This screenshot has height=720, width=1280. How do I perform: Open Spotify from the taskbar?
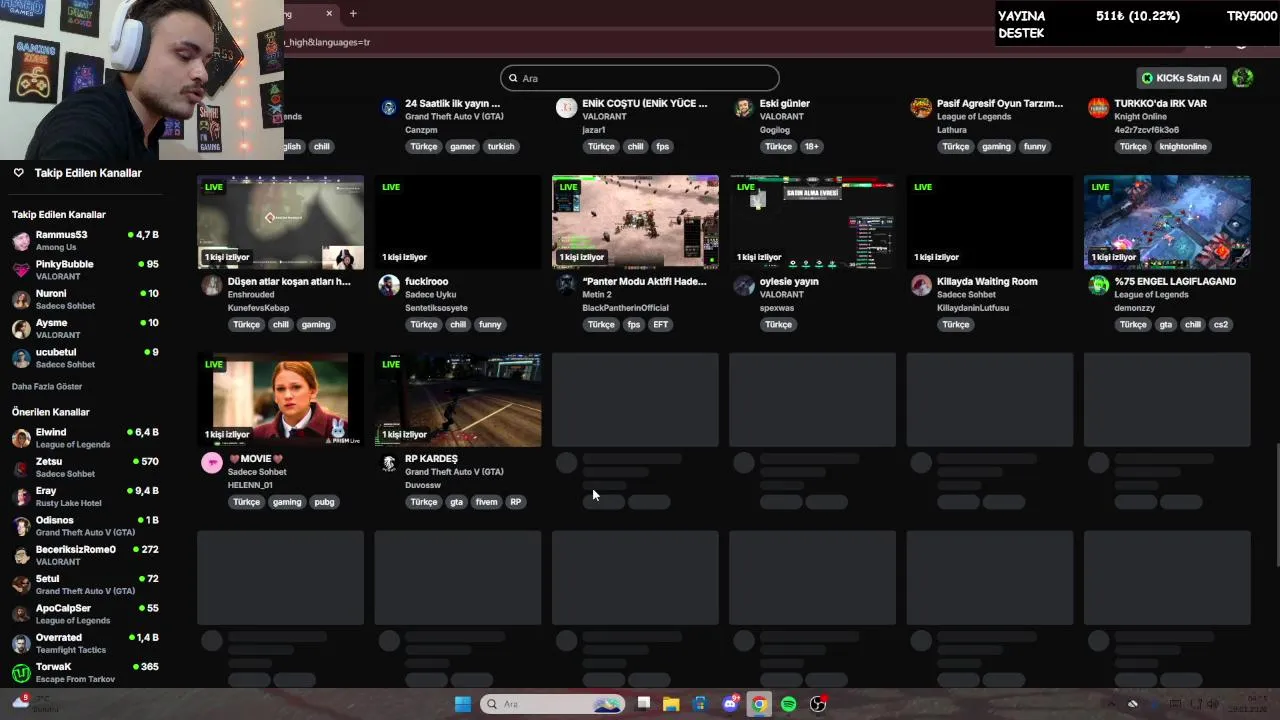coord(788,704)
